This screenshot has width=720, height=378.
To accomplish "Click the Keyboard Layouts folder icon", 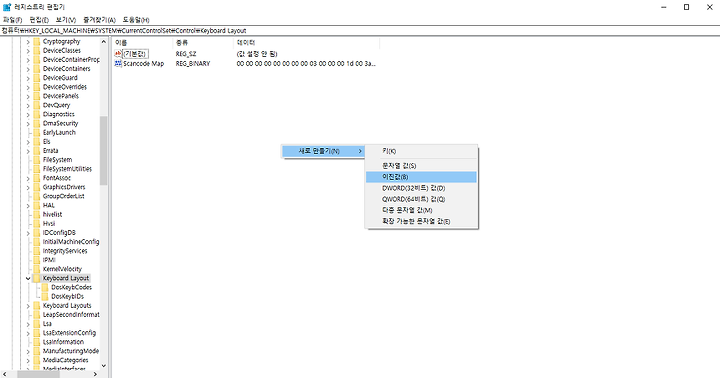I will coord(37,305).
